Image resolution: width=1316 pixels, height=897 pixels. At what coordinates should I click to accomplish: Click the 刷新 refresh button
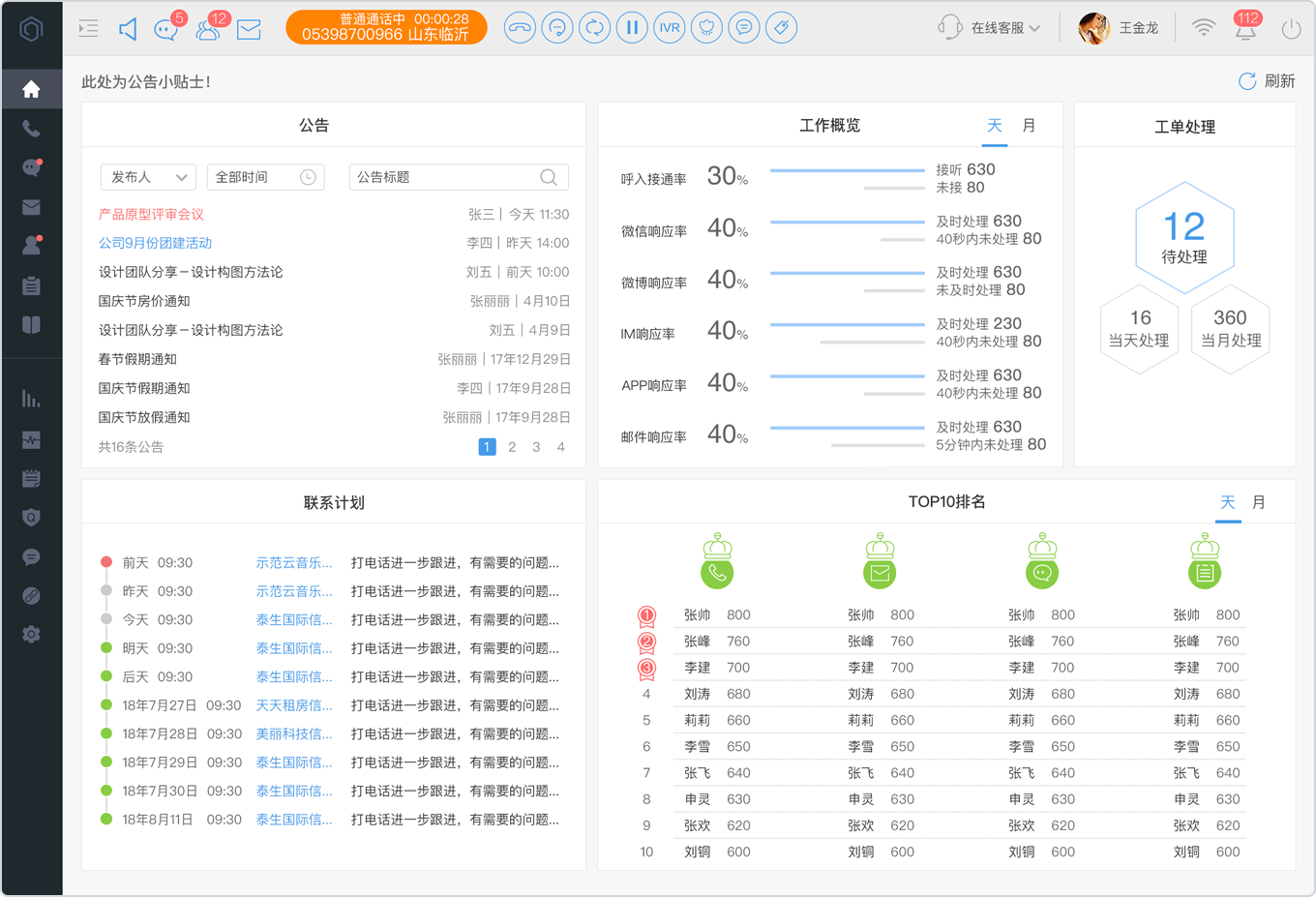click(1267, 81)
